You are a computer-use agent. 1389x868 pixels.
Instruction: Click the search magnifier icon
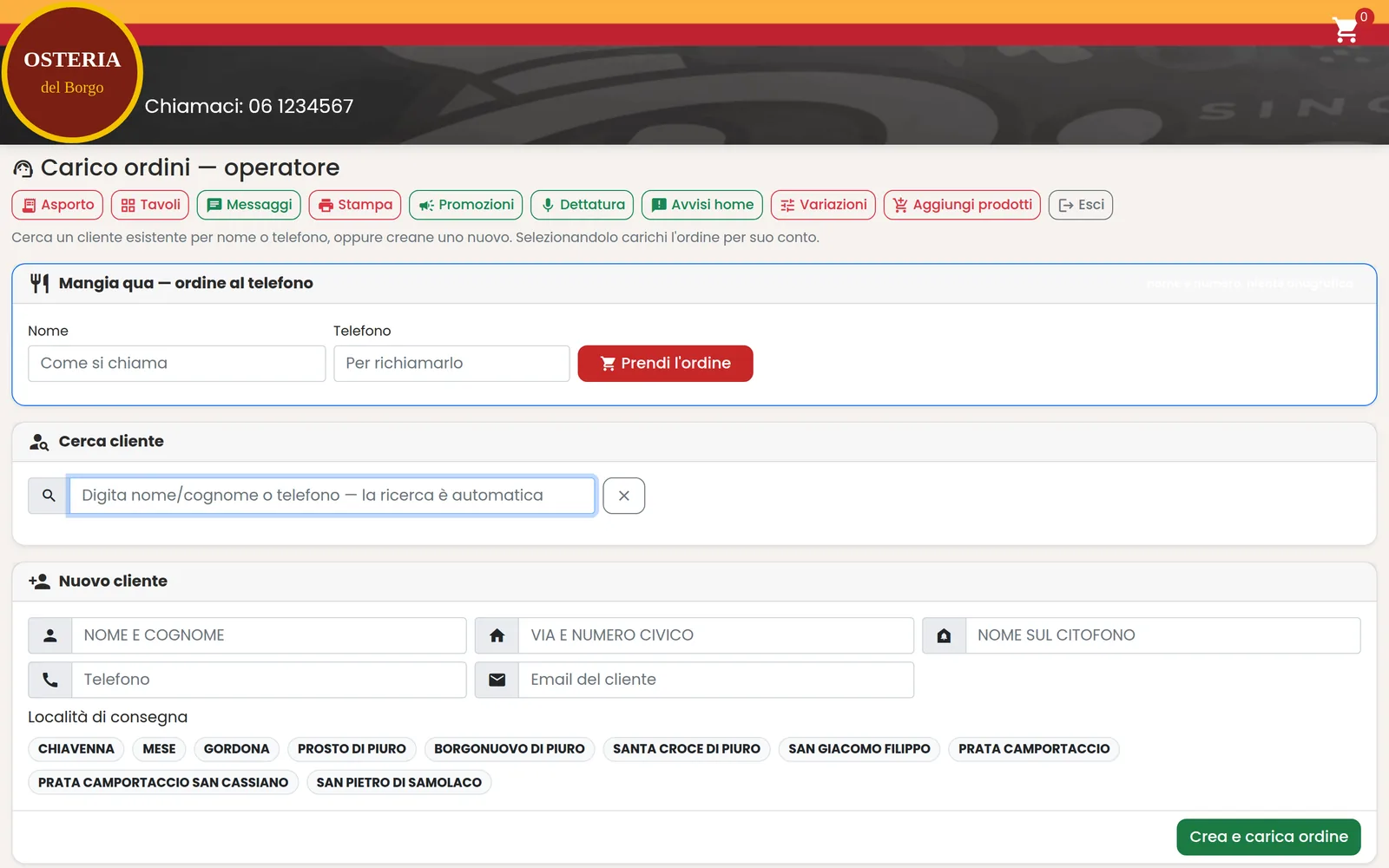49,496
